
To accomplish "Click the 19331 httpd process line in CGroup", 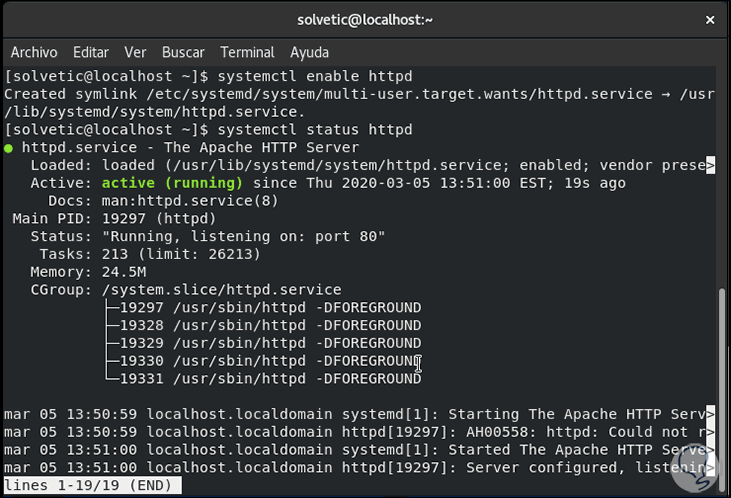I will click(270, 379).
